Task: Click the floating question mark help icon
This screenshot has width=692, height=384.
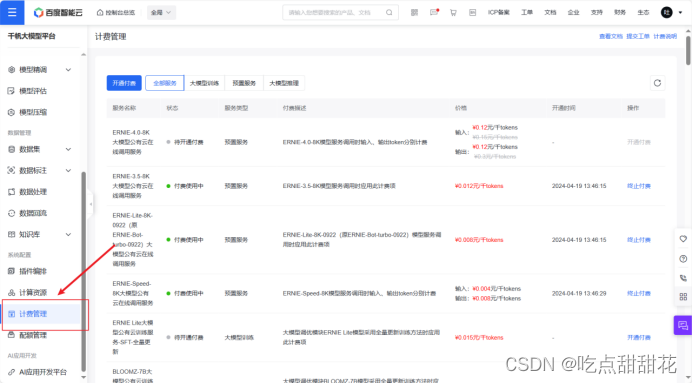Action: [x=683, y=259]
